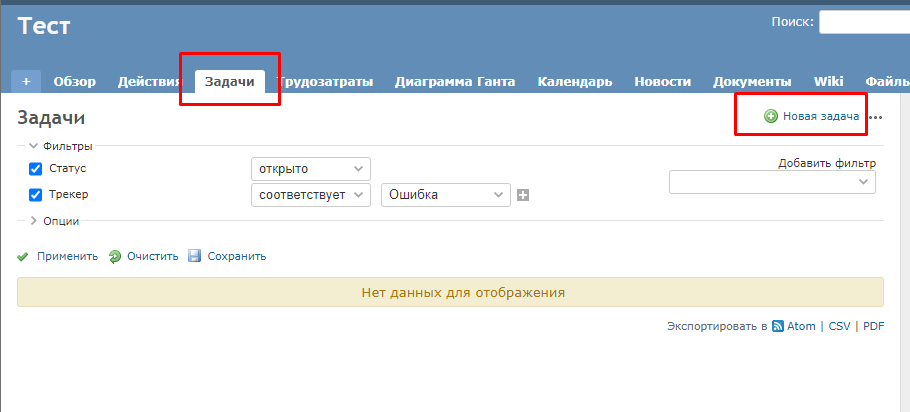Click the green checkmark Apply icon
910x412 pixels.
23,256
